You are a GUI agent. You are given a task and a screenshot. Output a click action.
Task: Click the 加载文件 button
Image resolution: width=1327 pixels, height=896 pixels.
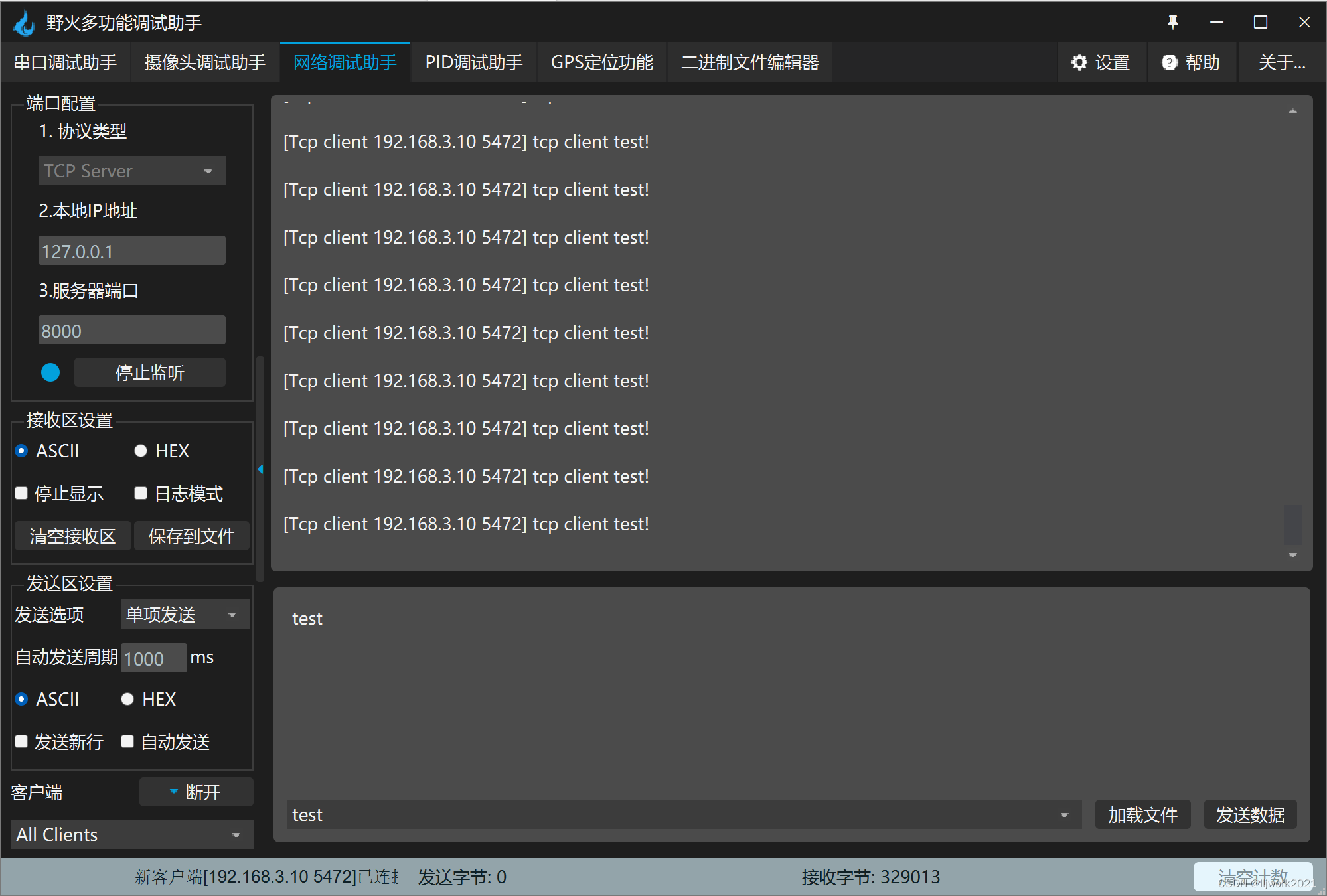(x=1142, y=815)
